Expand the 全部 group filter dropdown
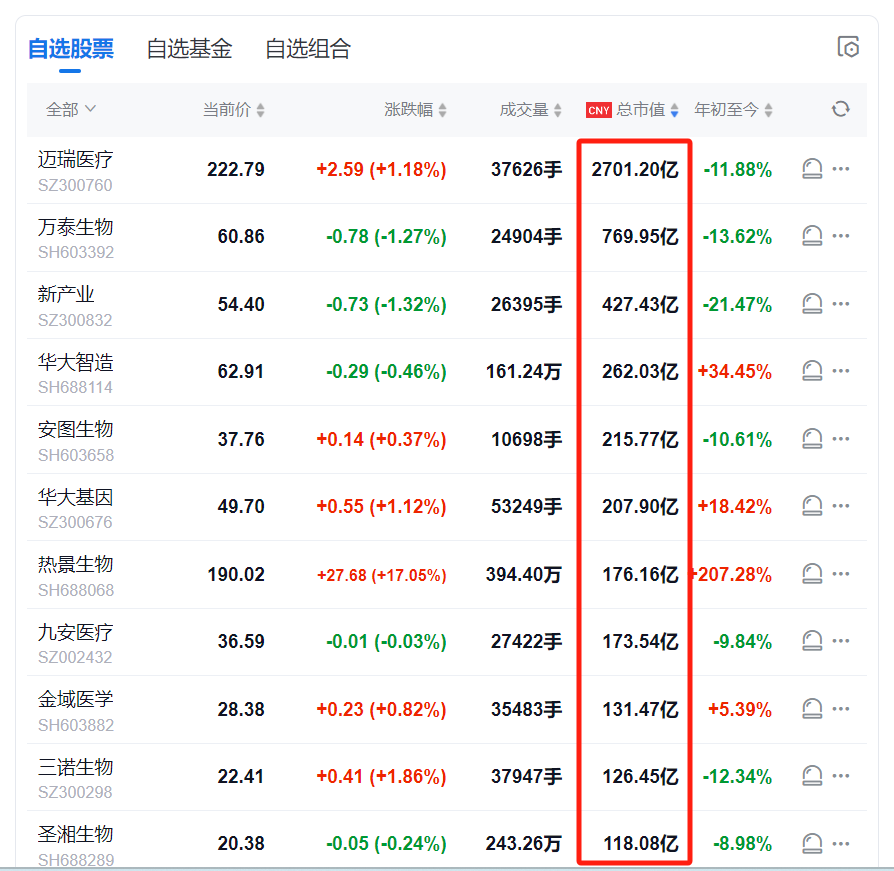This screenshot has width=894, height=871. pyautogui.click(x=71, y=109)
